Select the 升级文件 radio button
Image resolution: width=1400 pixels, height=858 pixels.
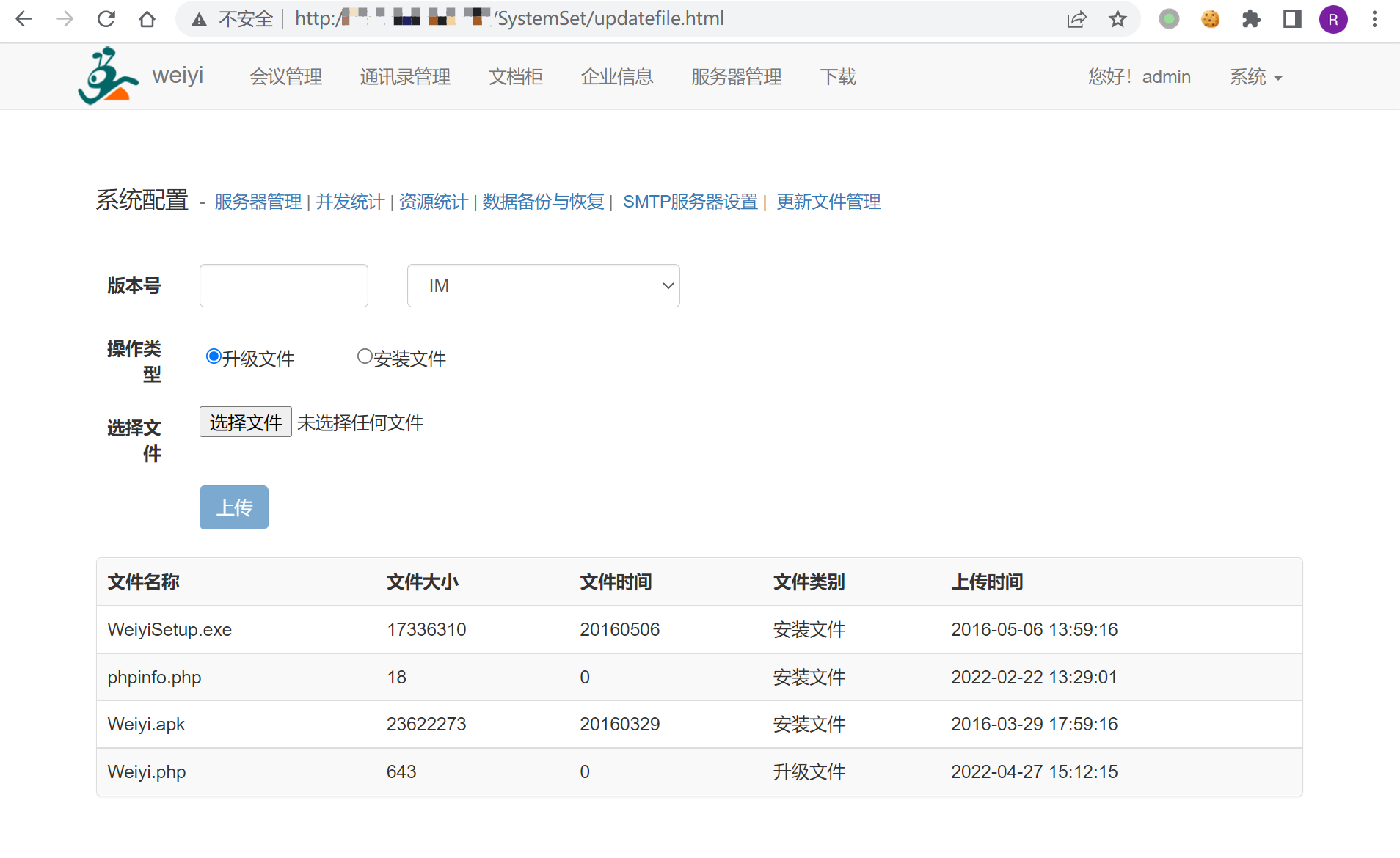214,356
